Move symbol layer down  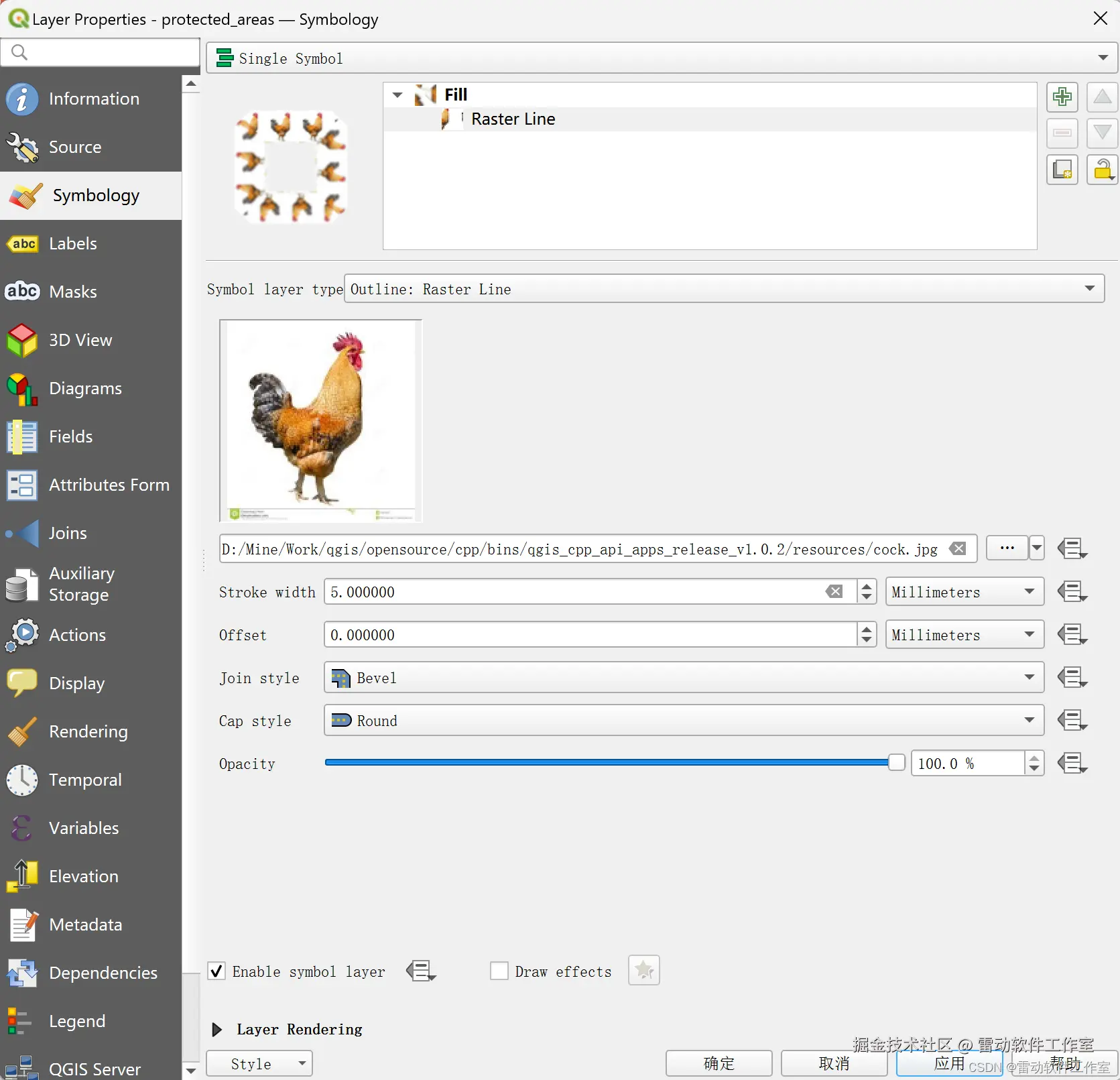tap(1102, 133)
